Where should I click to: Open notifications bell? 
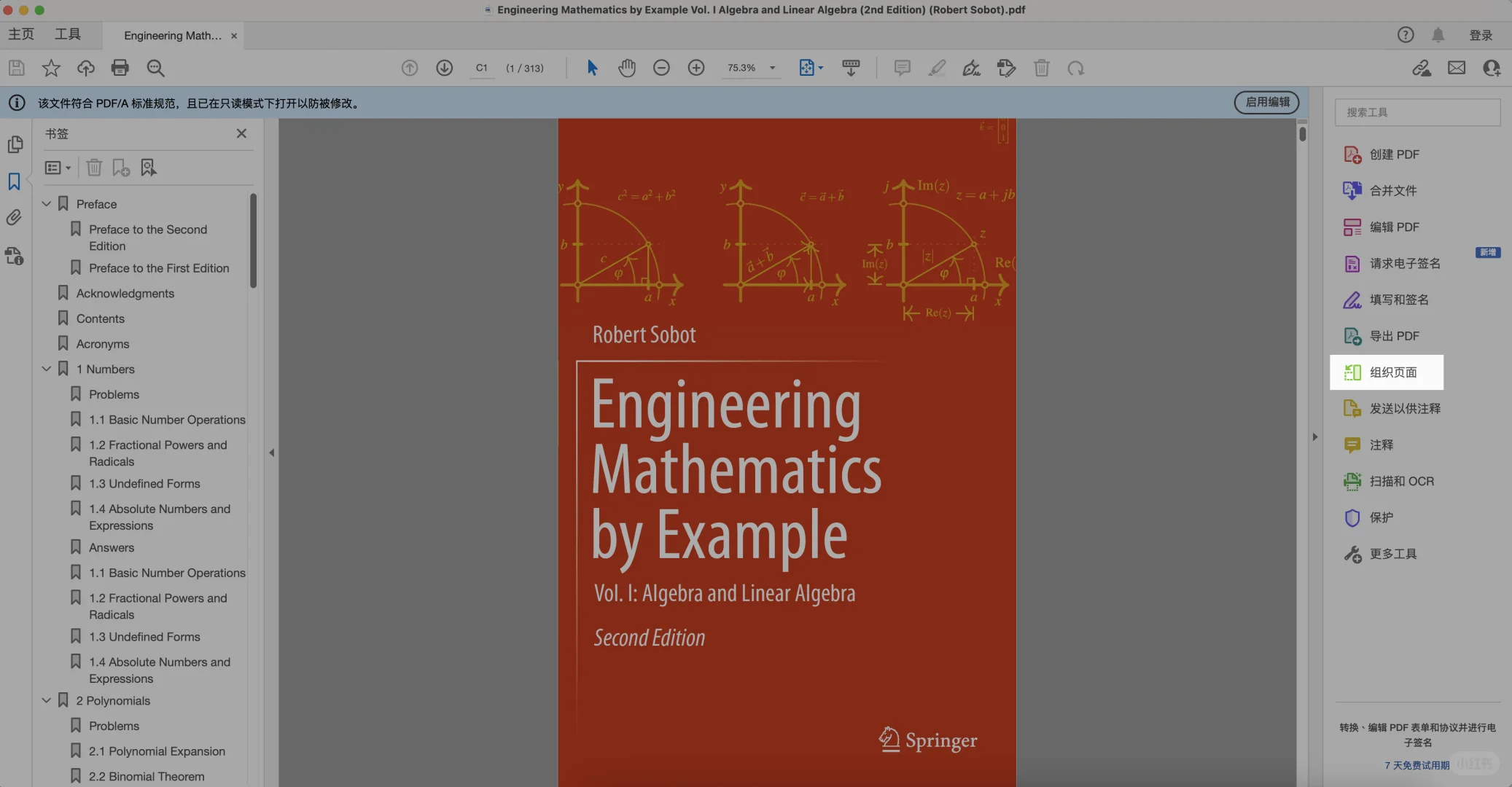pyautogui.click(x=1438, y=34)
